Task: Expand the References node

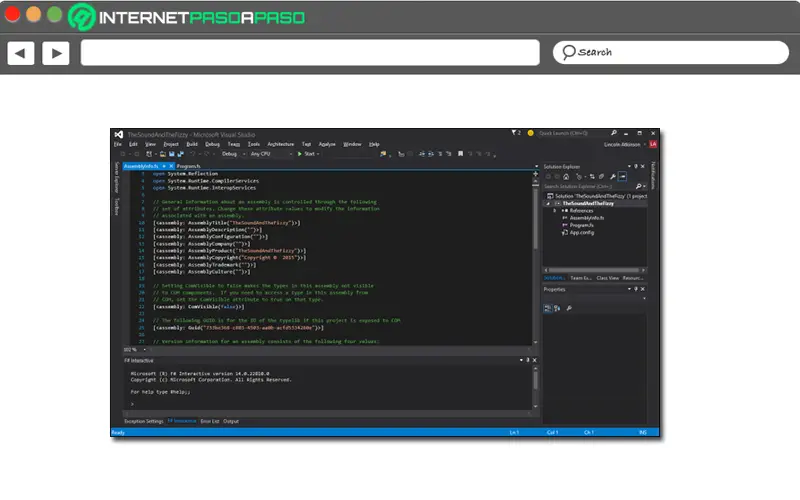Action: 555,211
